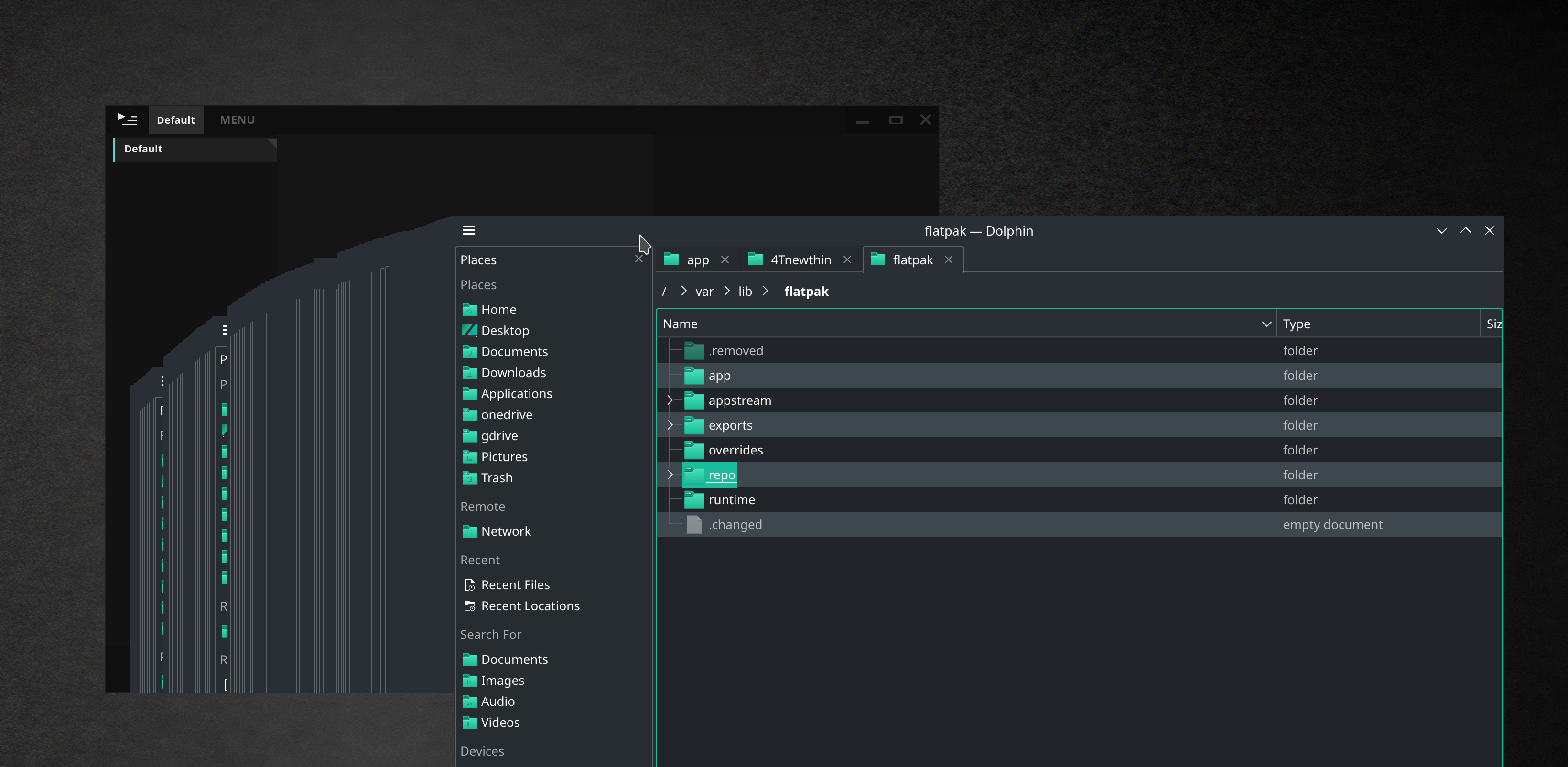Open Trash from the Places sidebar

click(496, 478)
